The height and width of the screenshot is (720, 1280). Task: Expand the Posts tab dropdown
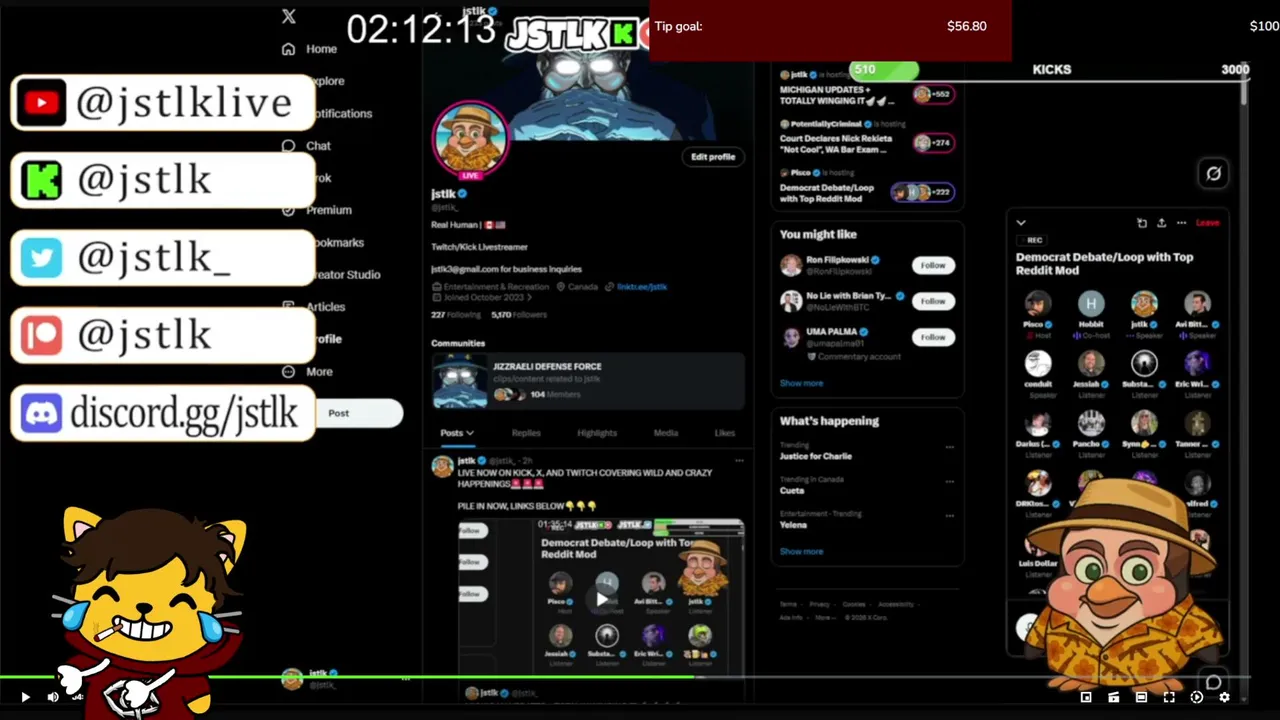(x=457, y=433)
